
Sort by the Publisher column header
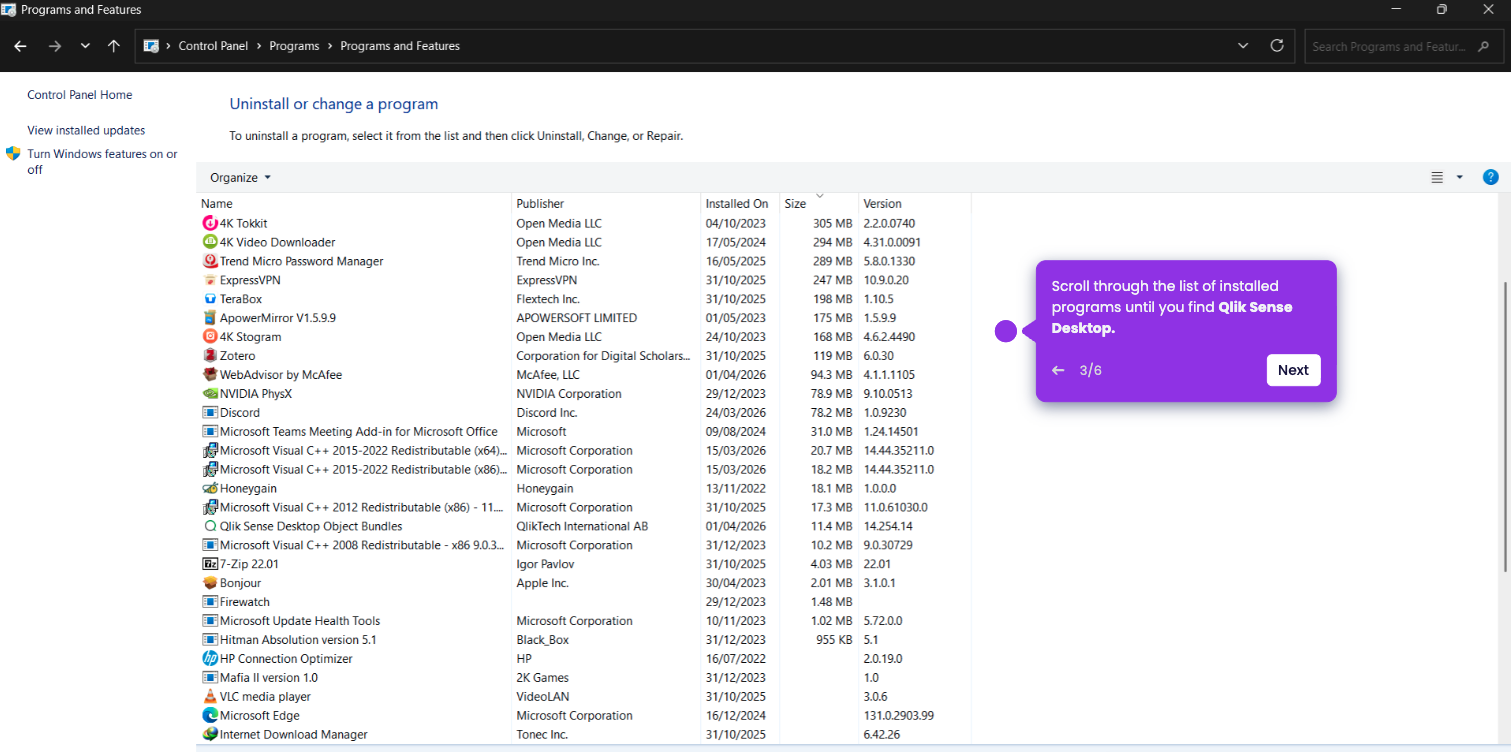pyautogui.click(x=606, y=204)
